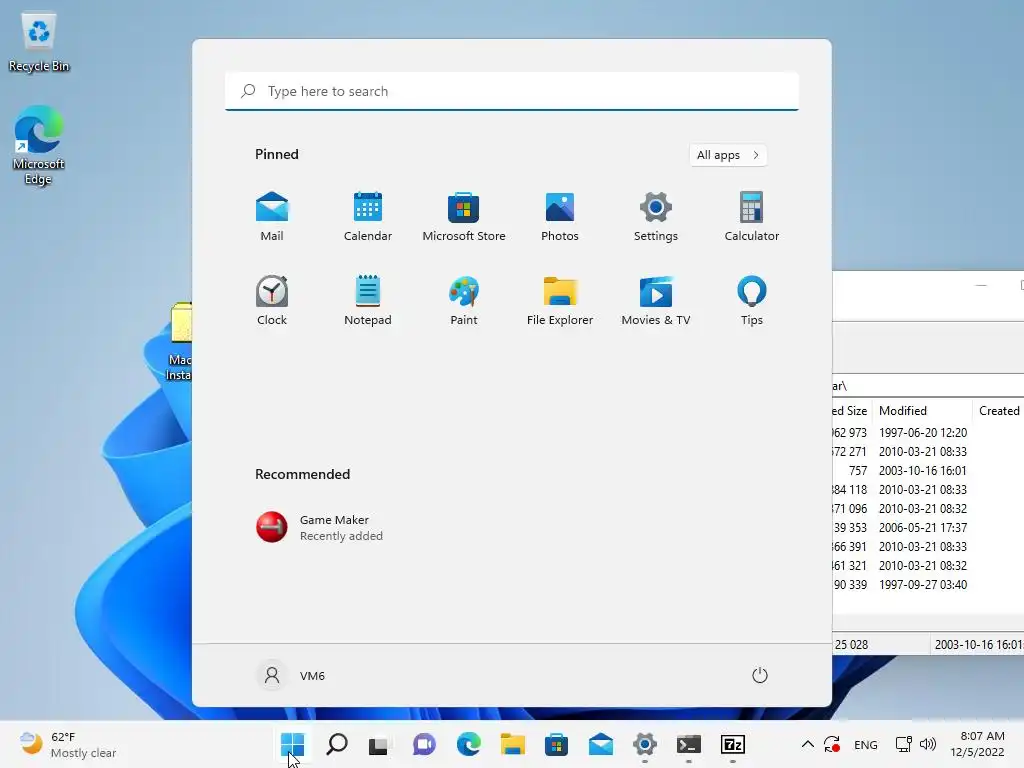Launch the Calculator app

[752, 217]
